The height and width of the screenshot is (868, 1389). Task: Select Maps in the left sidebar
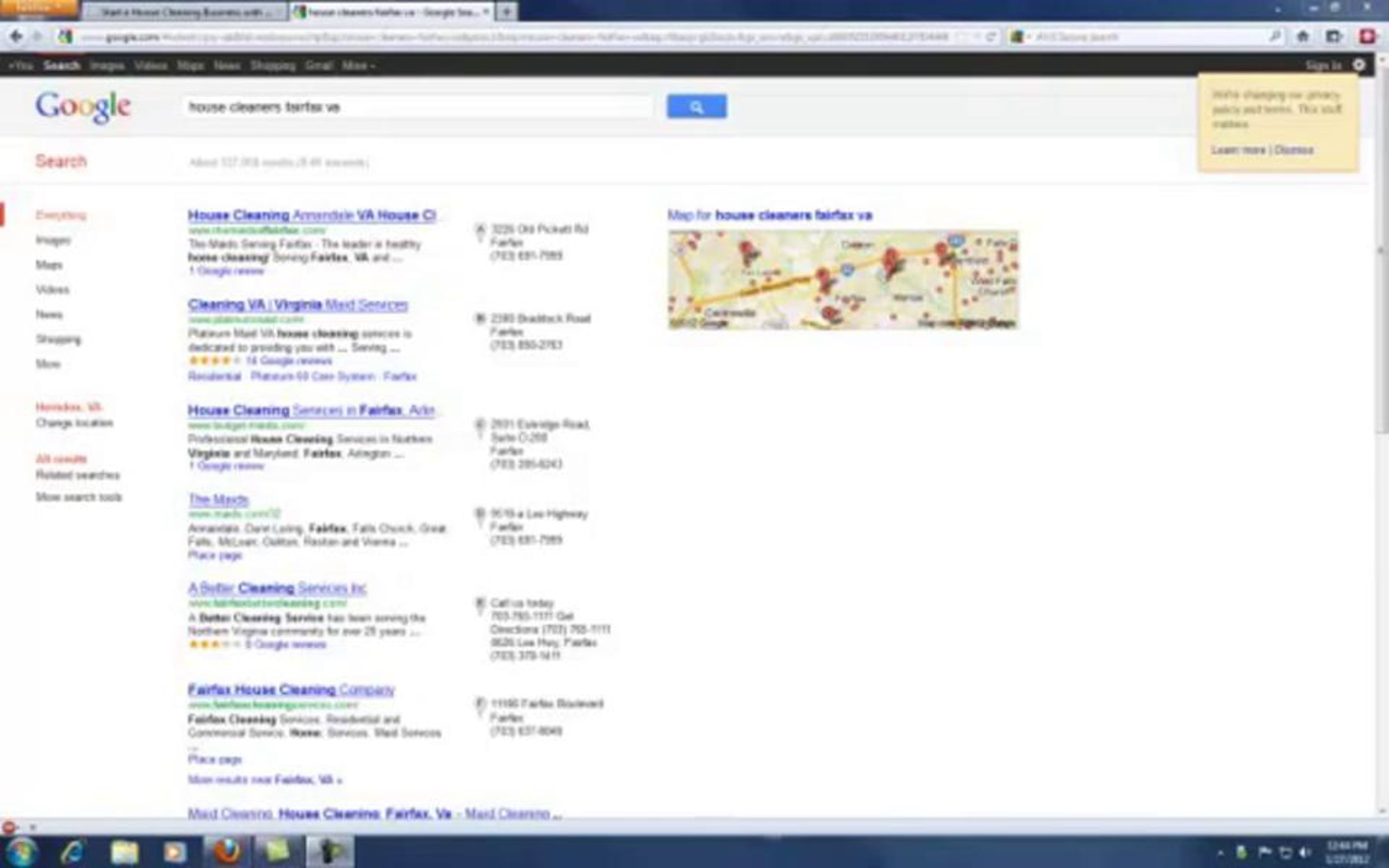49,265
